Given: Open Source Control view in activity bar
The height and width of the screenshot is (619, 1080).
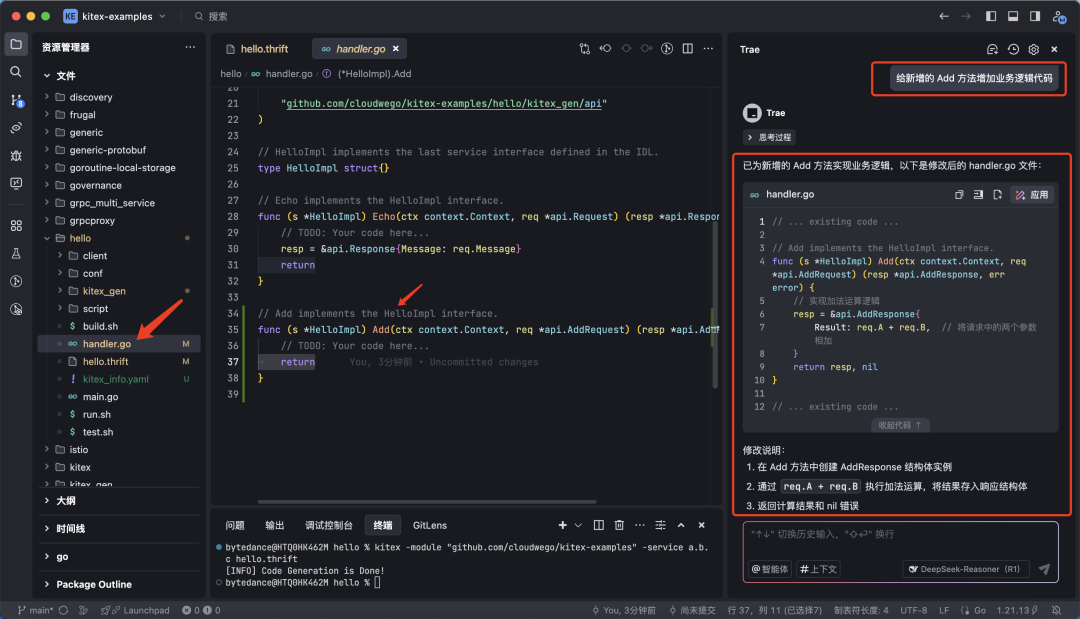Looking at the screenshot, I should point(16,100).
